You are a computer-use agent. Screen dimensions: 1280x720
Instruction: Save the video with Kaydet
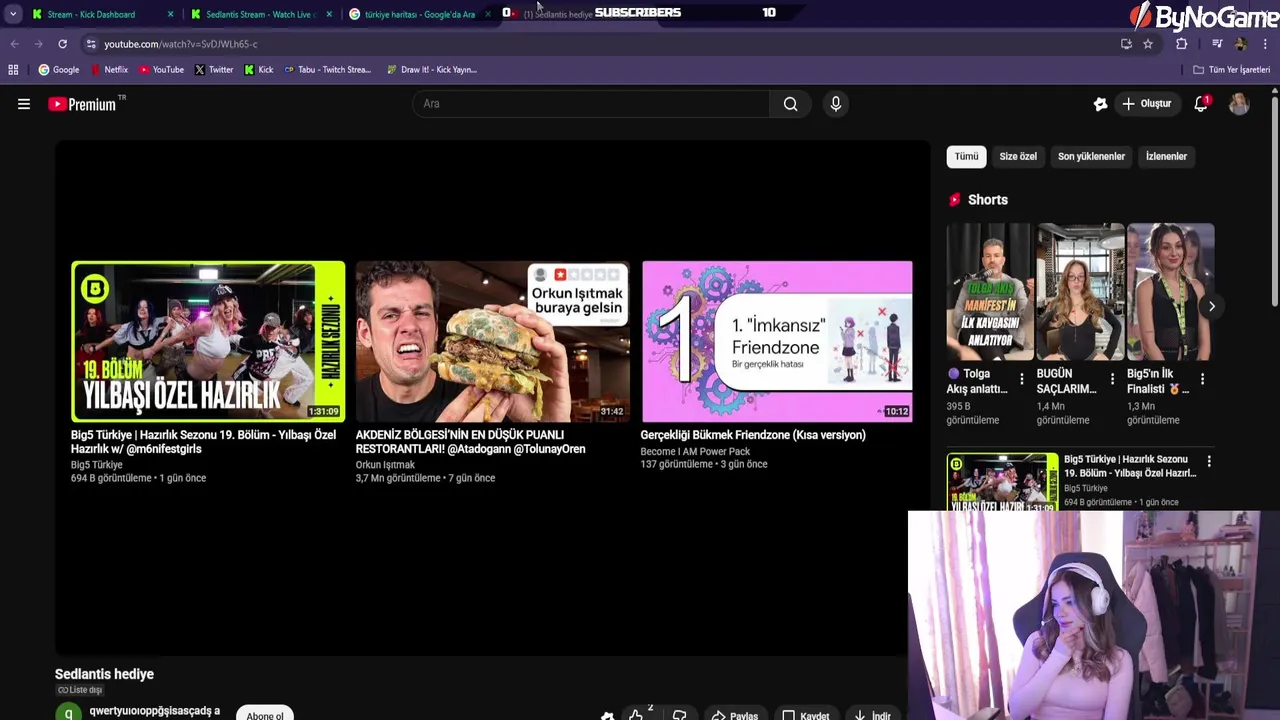tap(806, 715)
